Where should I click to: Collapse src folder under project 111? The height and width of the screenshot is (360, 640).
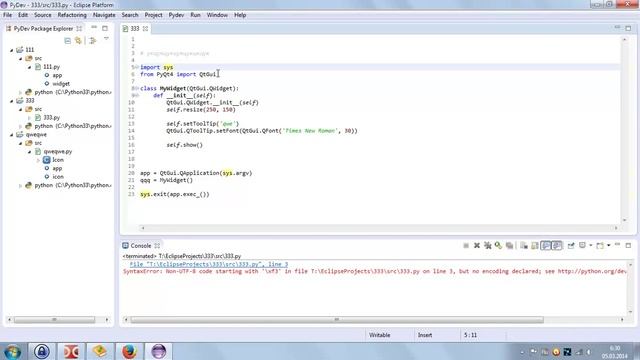20,59
